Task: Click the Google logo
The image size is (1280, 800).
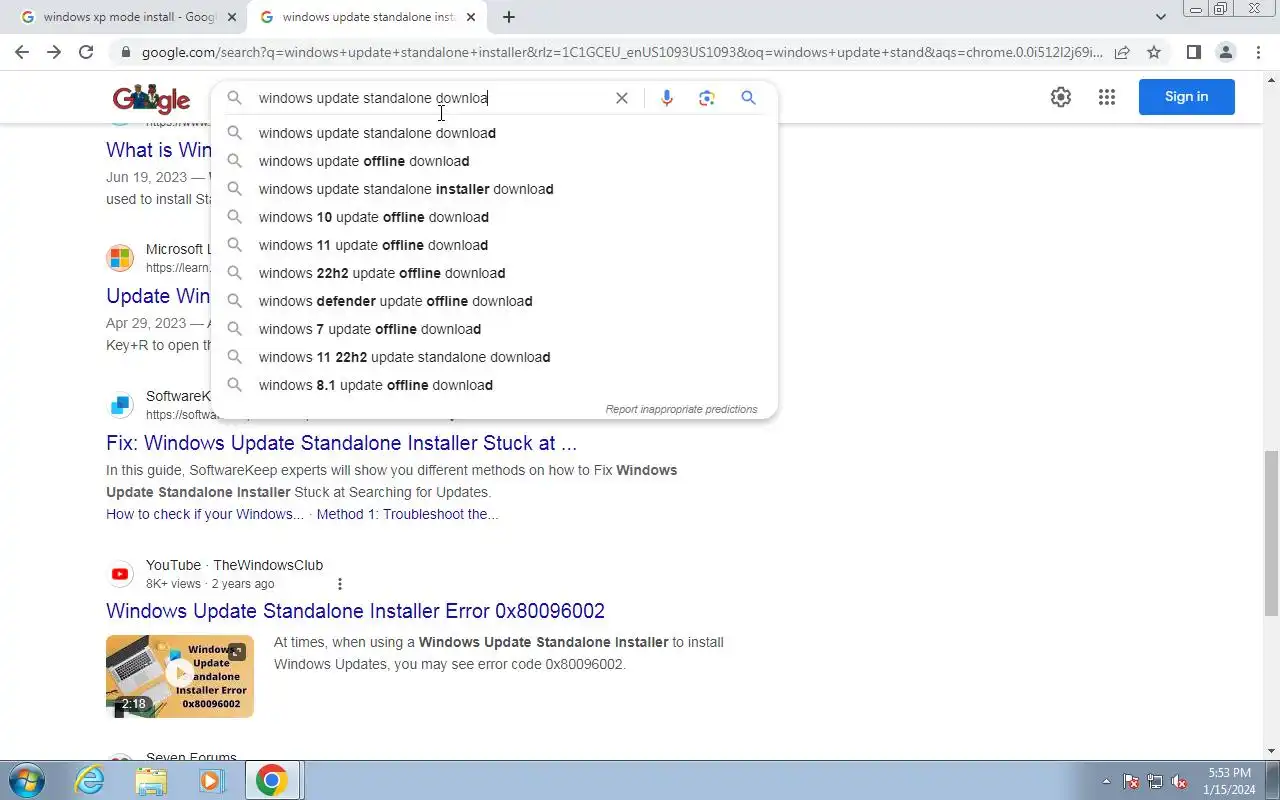Action: 151,98
